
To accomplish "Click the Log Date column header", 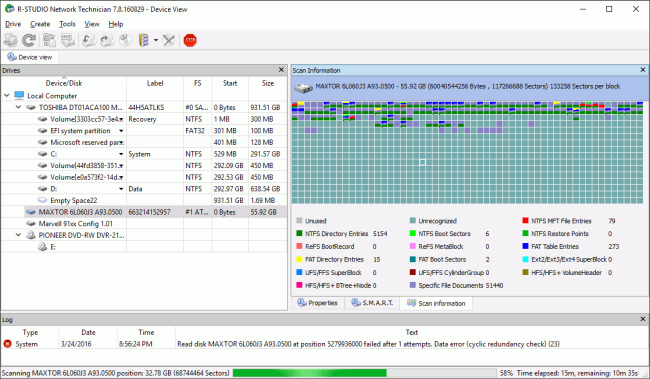I will [88, 333].
